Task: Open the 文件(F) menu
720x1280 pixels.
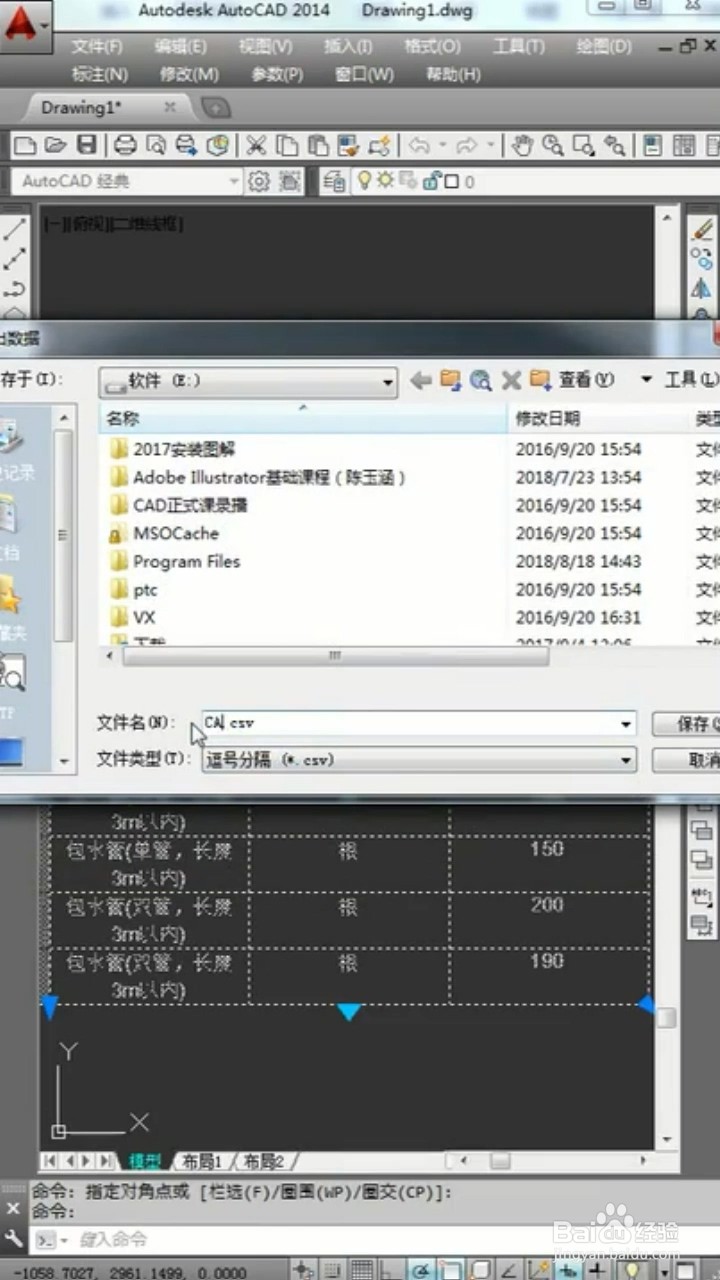Action: pyautogui.click(x=97, y=47)
